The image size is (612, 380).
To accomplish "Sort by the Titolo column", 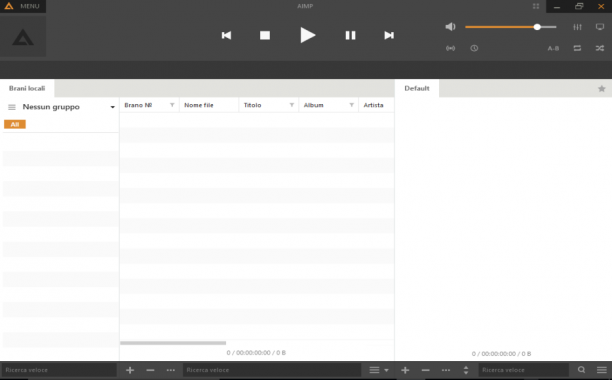I will coord(253,105).
